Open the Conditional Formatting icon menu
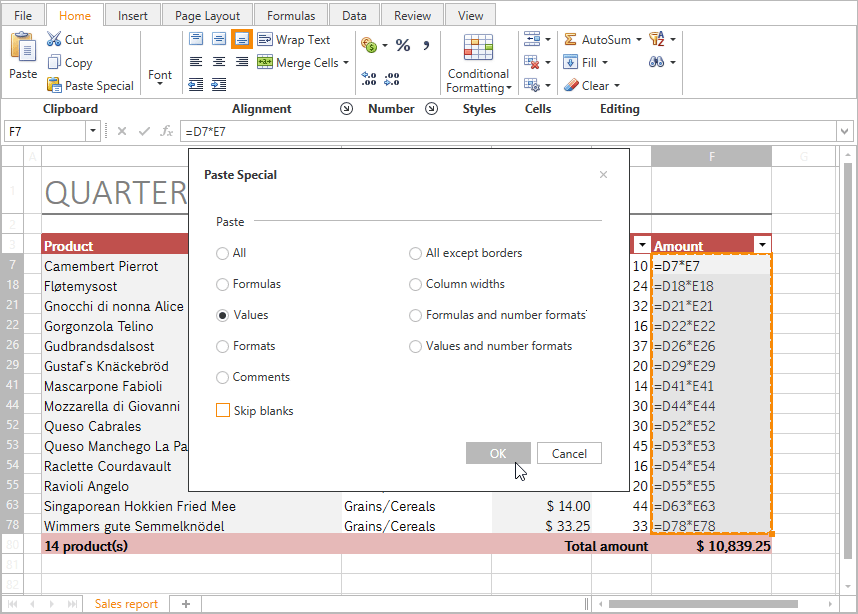This screenshot has width=858, height=614. (x=478, y=50)
